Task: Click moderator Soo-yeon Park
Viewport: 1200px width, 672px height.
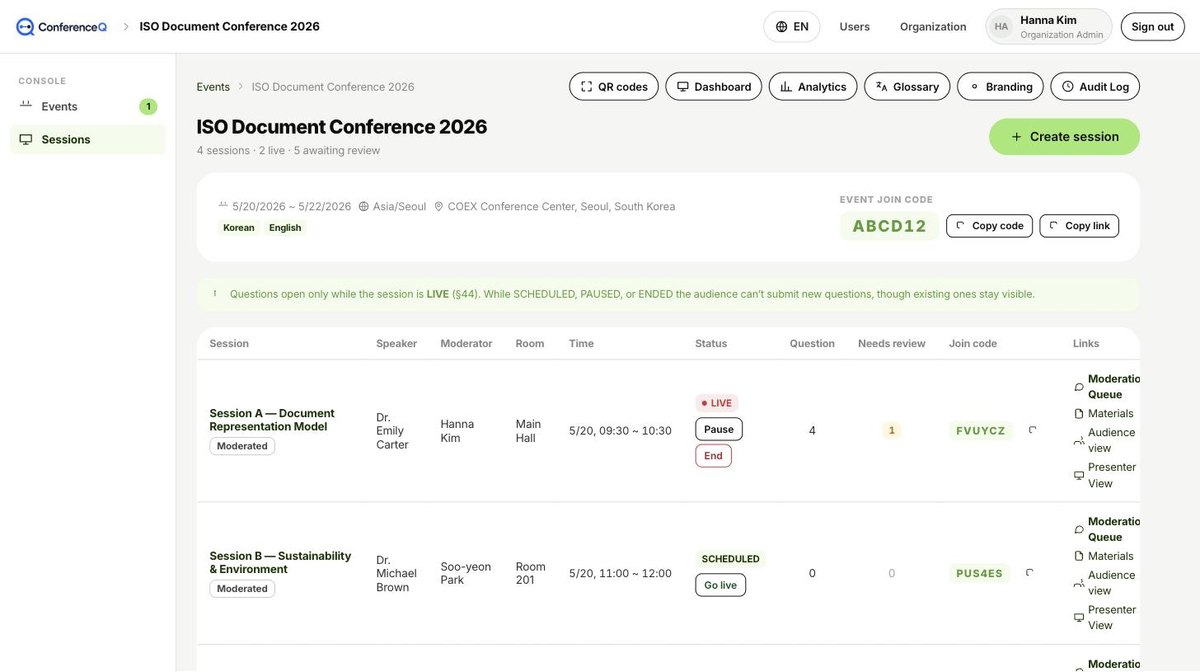Action: [x=466, y=573]
